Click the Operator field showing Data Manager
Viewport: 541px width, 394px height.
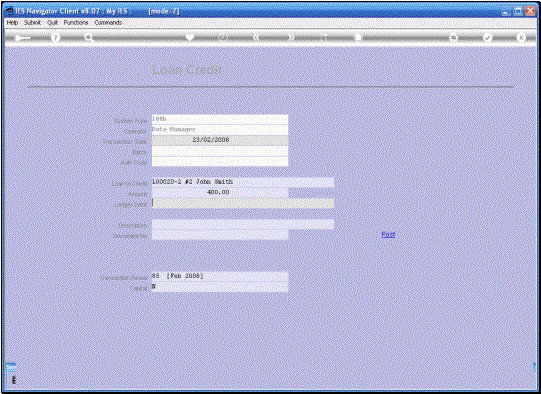[x=220, y=130]
